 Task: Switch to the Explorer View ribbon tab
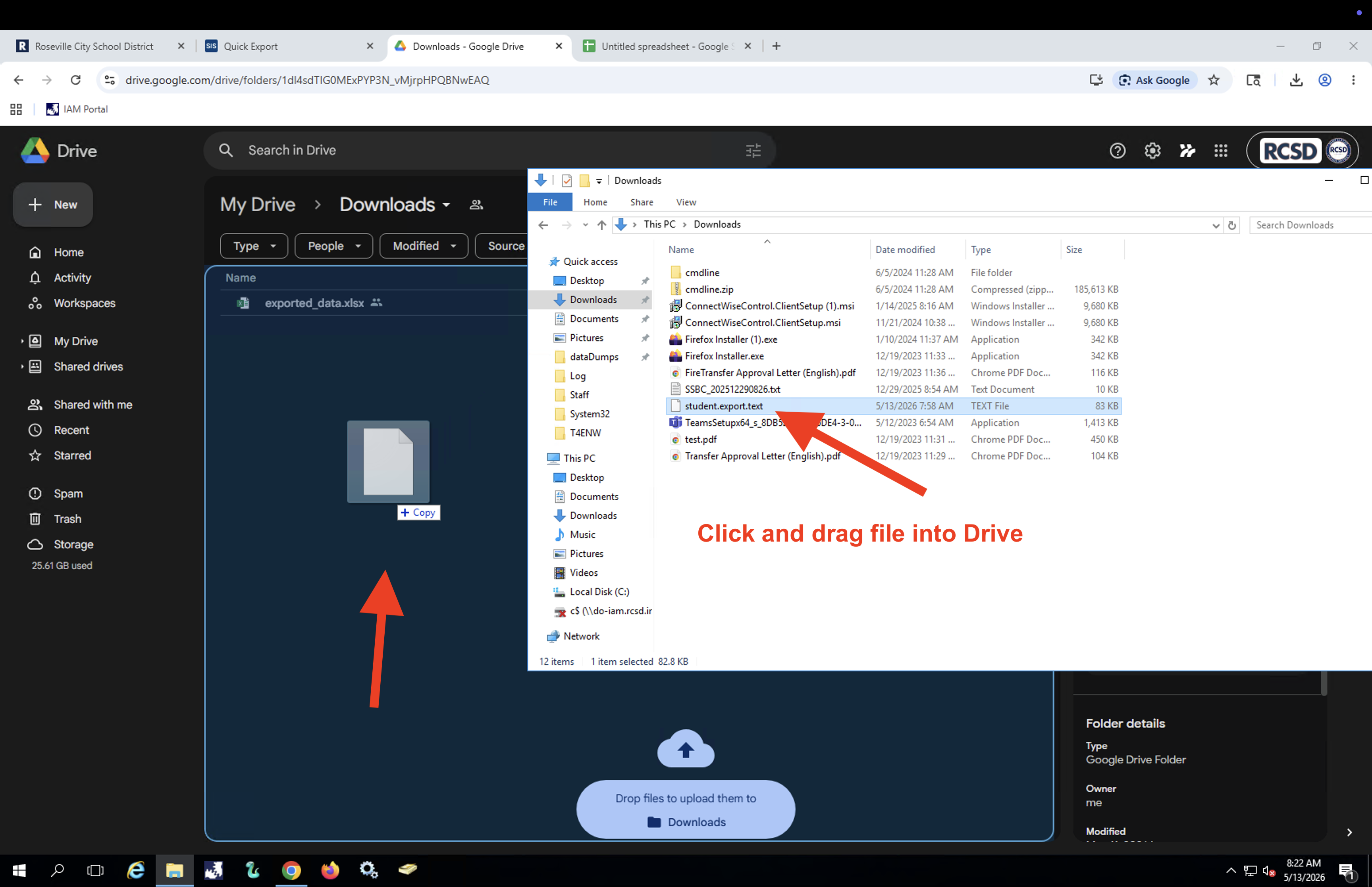pyautogui.click(x=686, y=202)
